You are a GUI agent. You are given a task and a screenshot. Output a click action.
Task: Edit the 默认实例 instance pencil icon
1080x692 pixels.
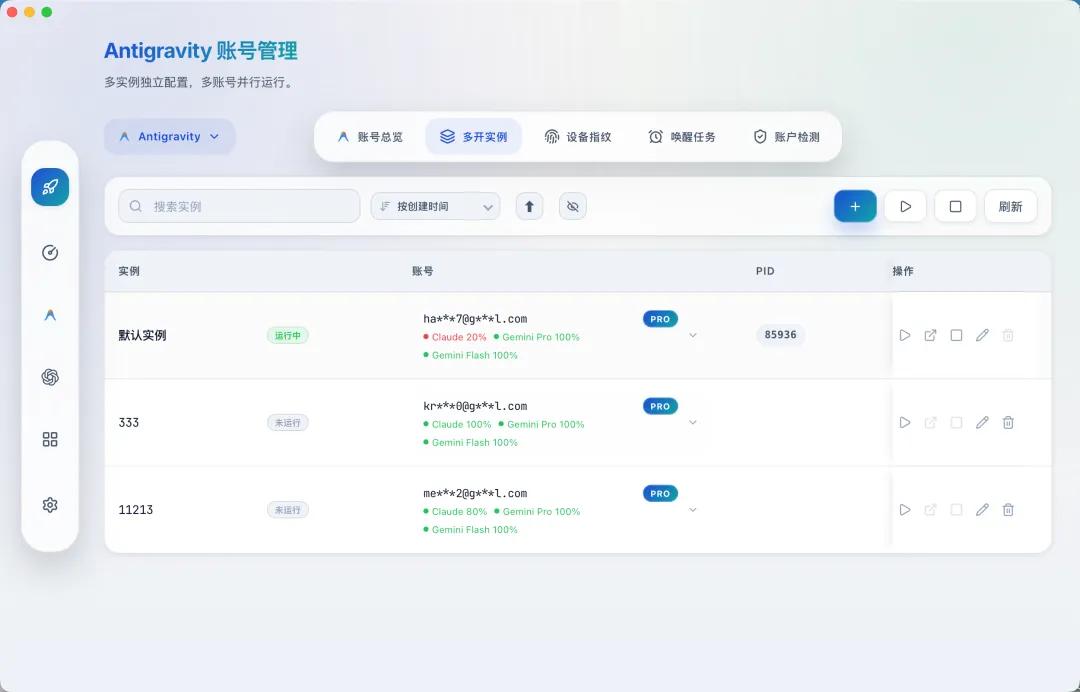coord(982,335)
